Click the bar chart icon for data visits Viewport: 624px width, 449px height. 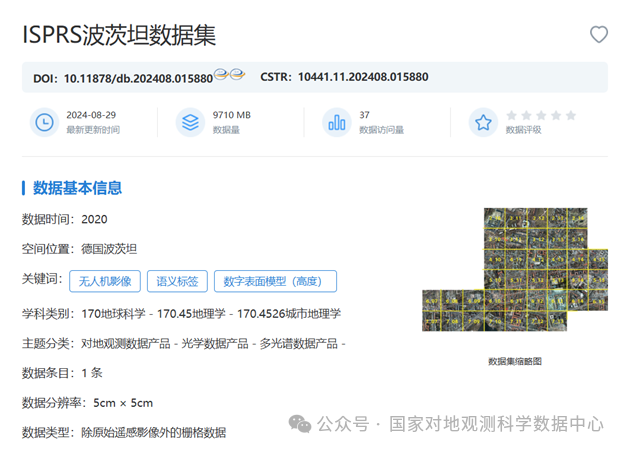point(337,122)
